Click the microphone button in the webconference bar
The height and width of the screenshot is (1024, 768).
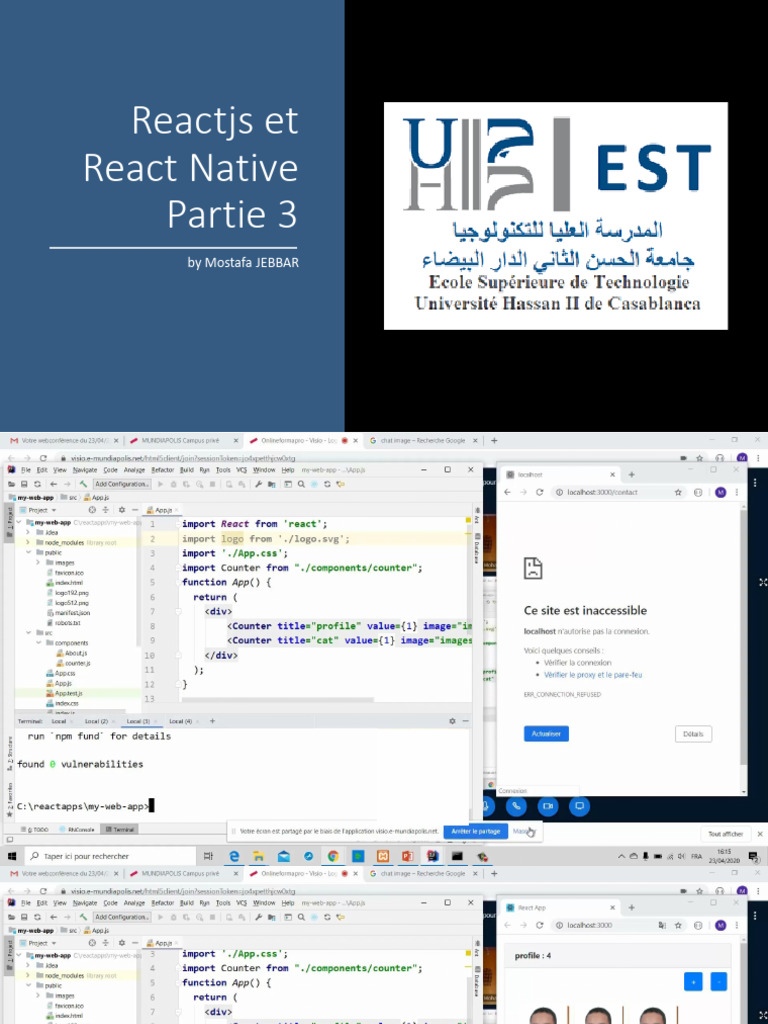coord(486,805)
